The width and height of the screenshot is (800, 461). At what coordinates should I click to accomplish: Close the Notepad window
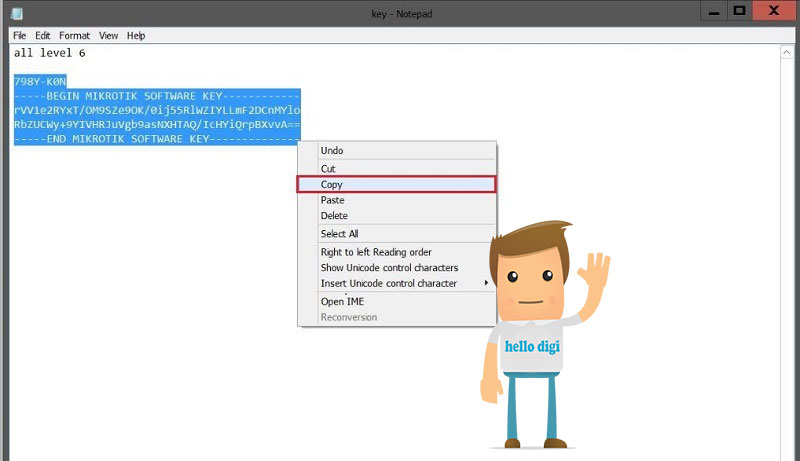[x=774, y=11]
